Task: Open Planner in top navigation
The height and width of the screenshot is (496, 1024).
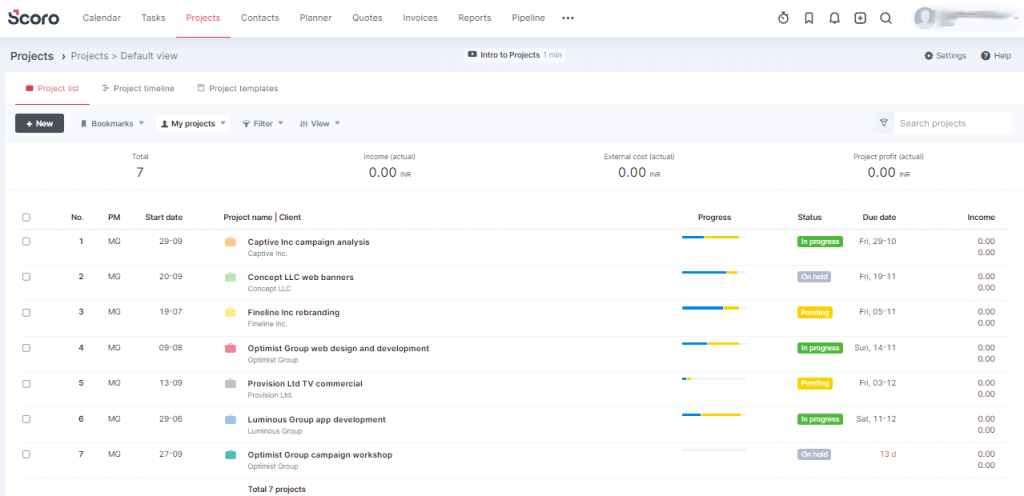Action: tap(315, 18)
